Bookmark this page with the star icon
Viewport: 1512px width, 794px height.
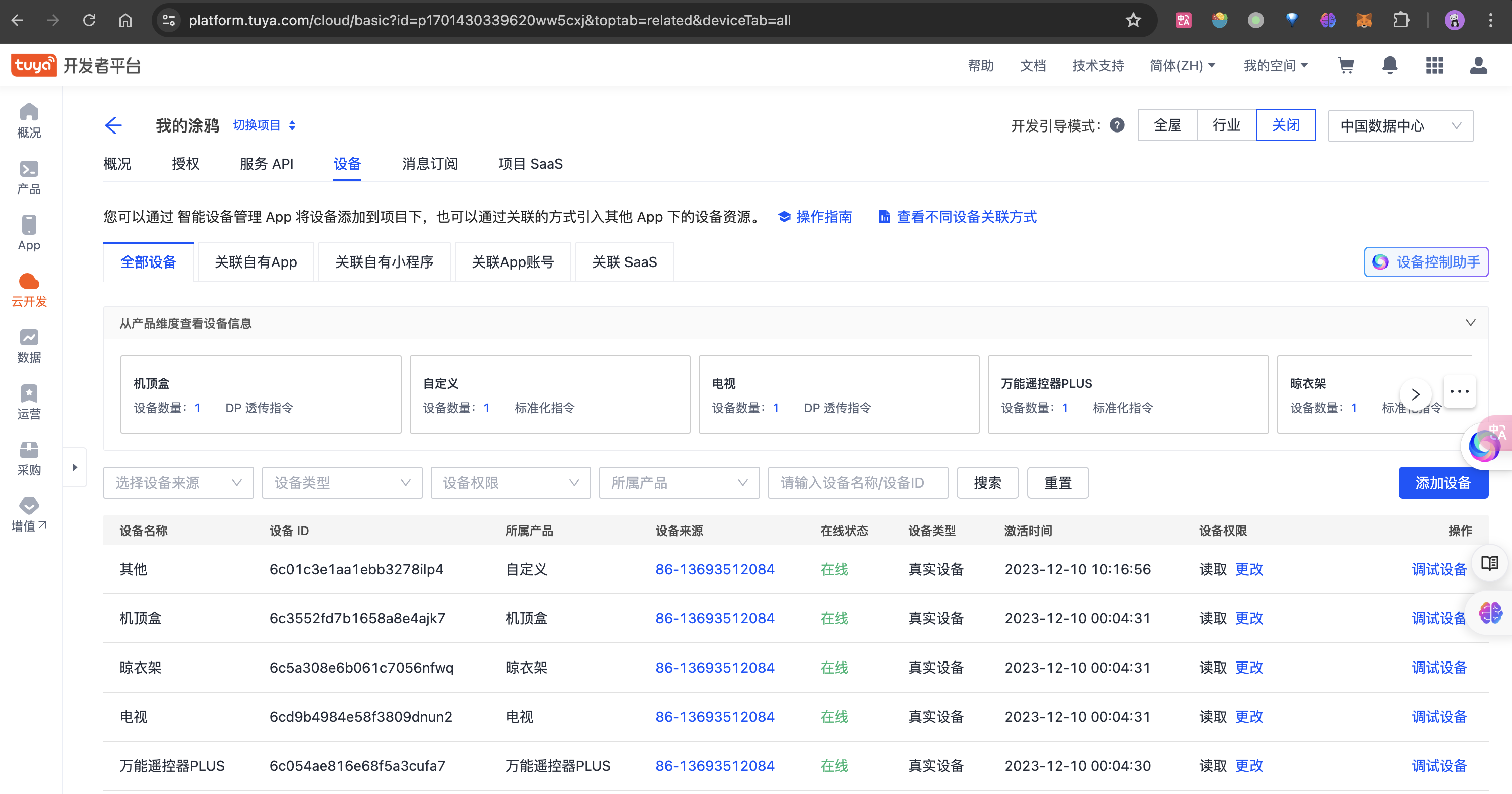click(1133, 21)
